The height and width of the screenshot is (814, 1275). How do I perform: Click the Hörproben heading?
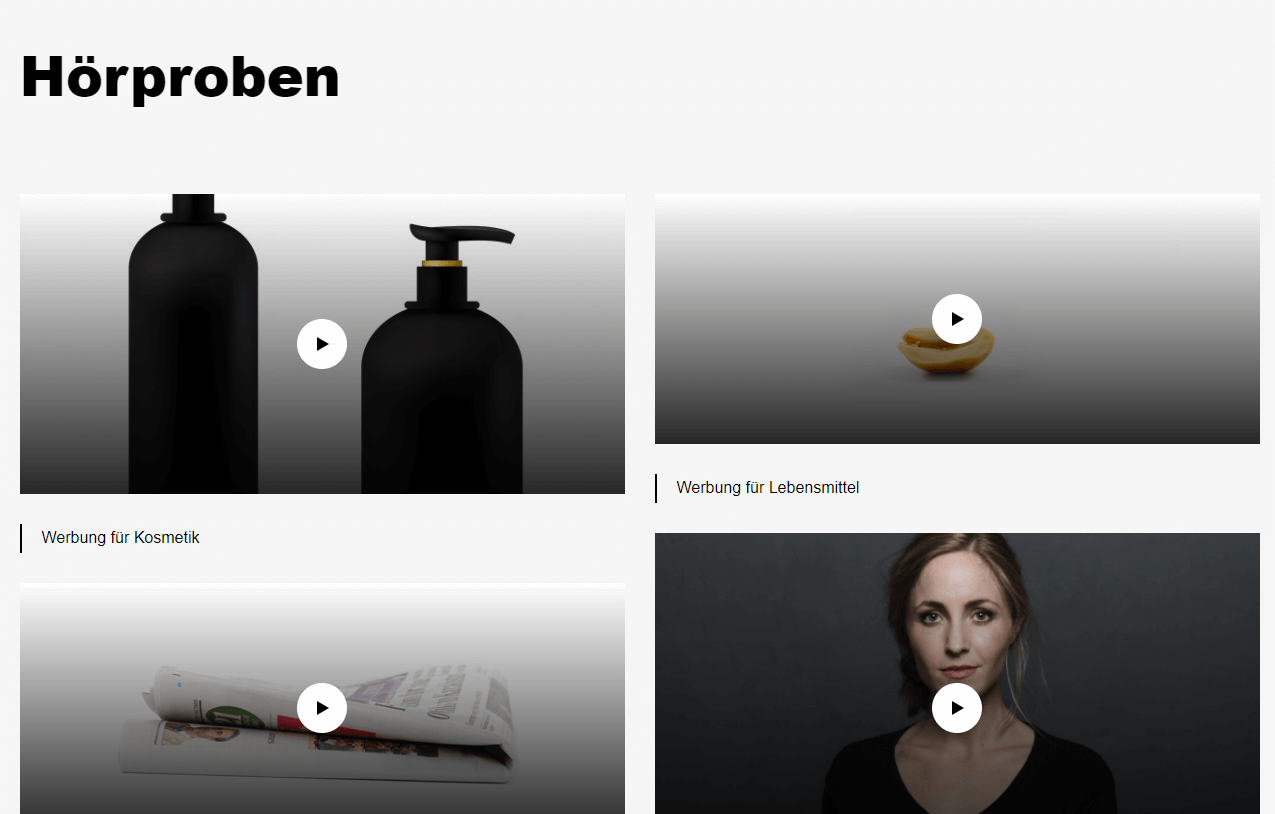[x=180, y=76]
